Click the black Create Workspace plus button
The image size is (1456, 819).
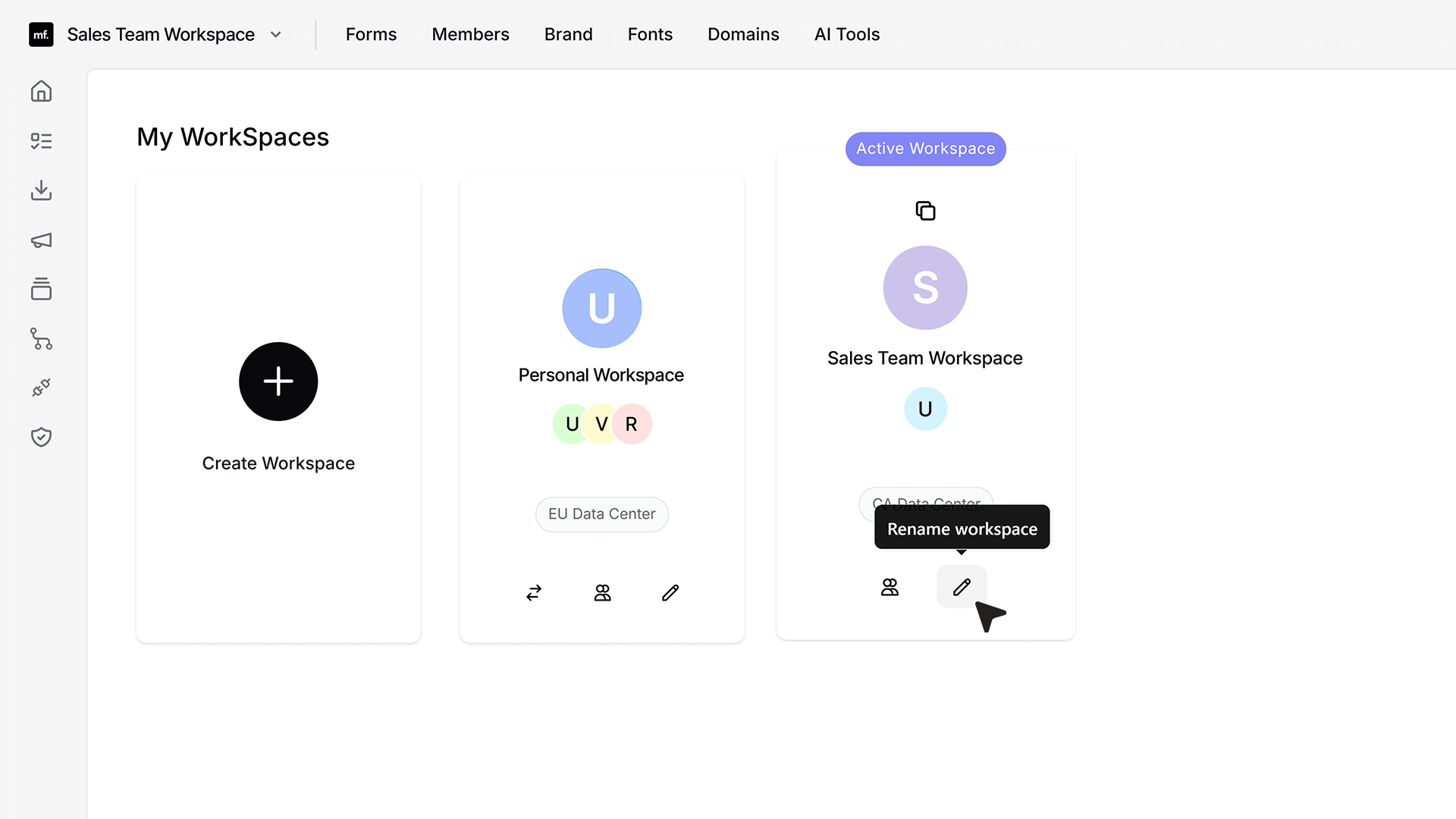point(278,381)
